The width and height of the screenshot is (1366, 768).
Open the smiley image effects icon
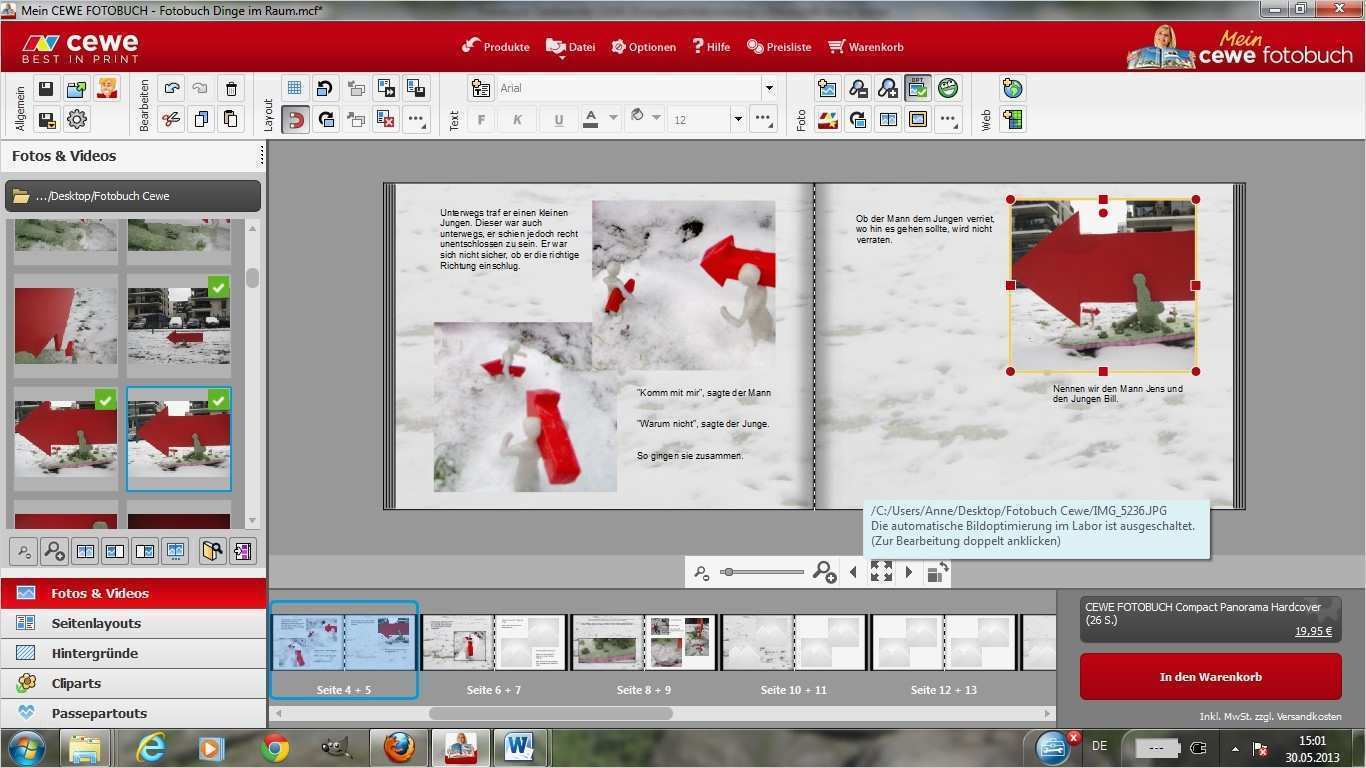[x=948, y=88]
